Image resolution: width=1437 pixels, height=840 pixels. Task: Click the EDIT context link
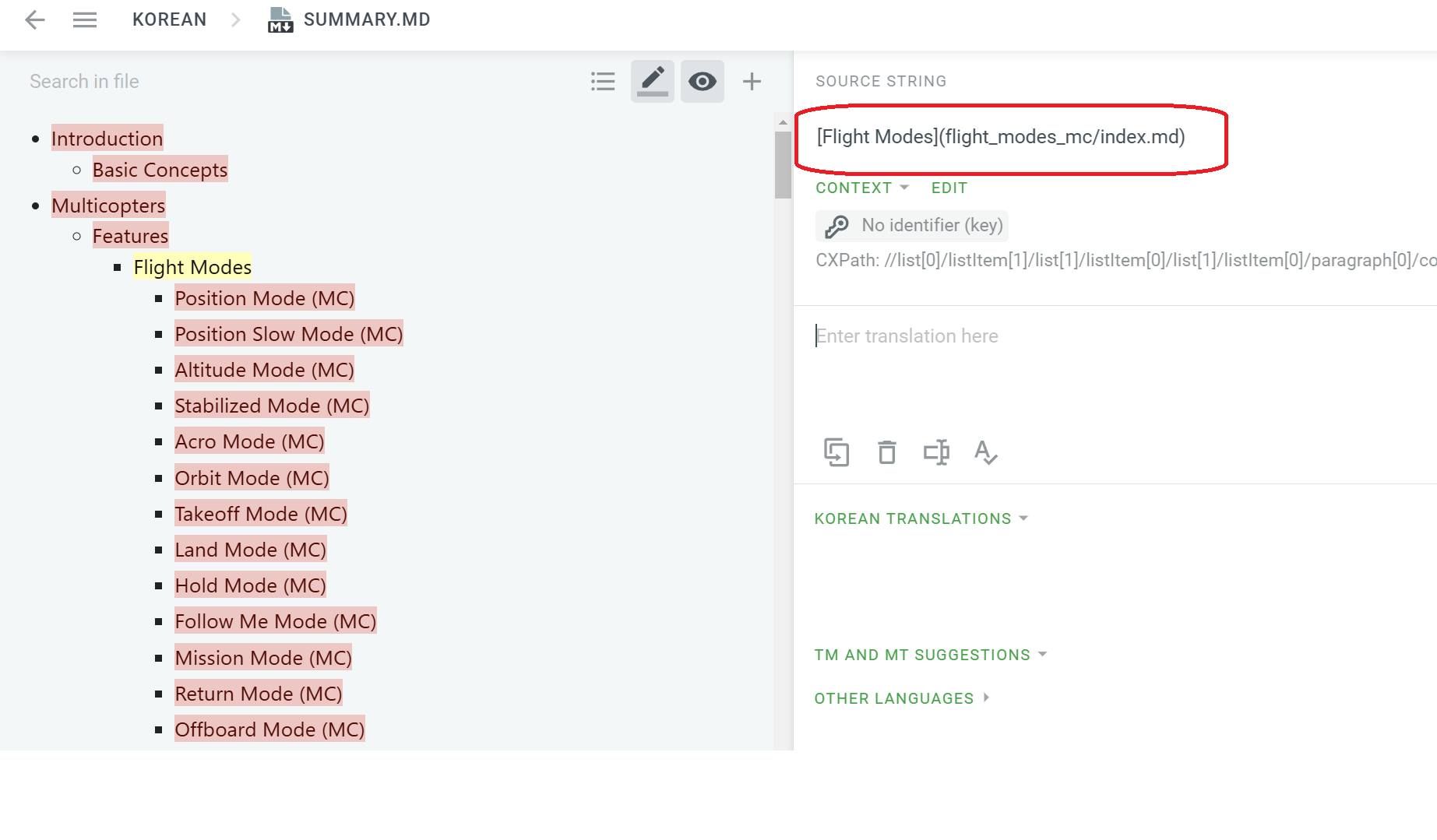click(949, 188)
